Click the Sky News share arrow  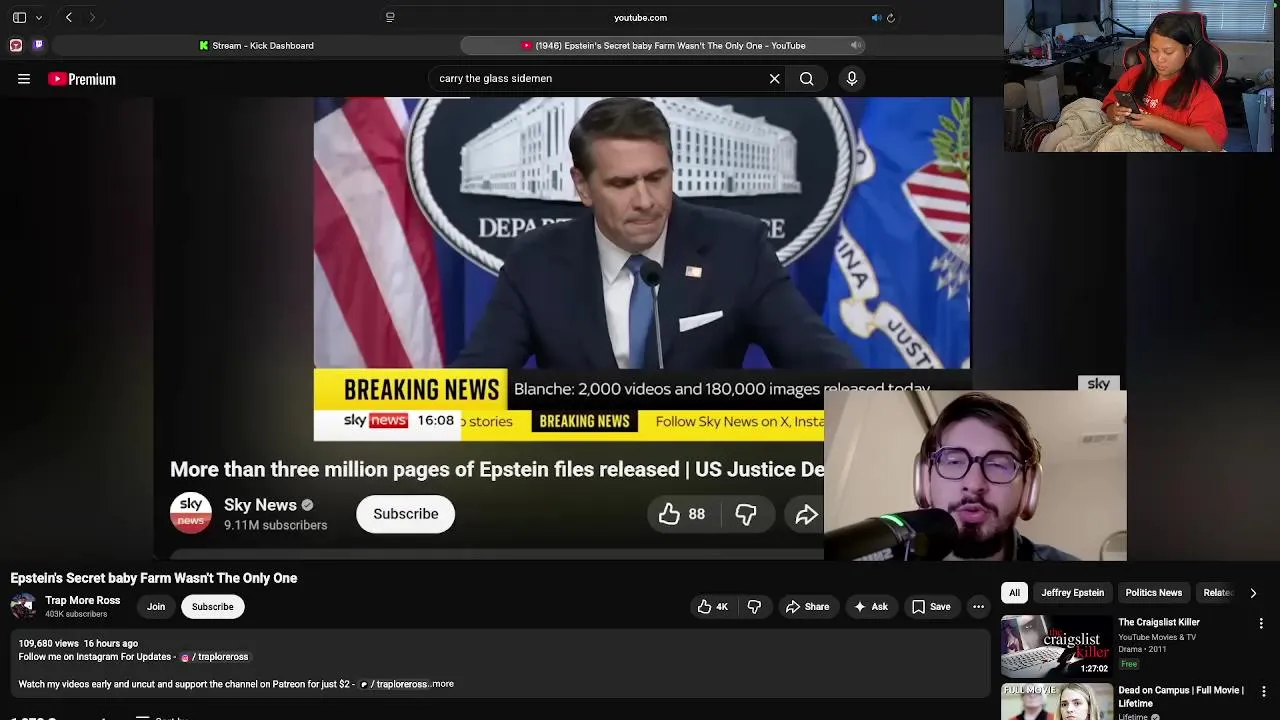click(806, 514)
